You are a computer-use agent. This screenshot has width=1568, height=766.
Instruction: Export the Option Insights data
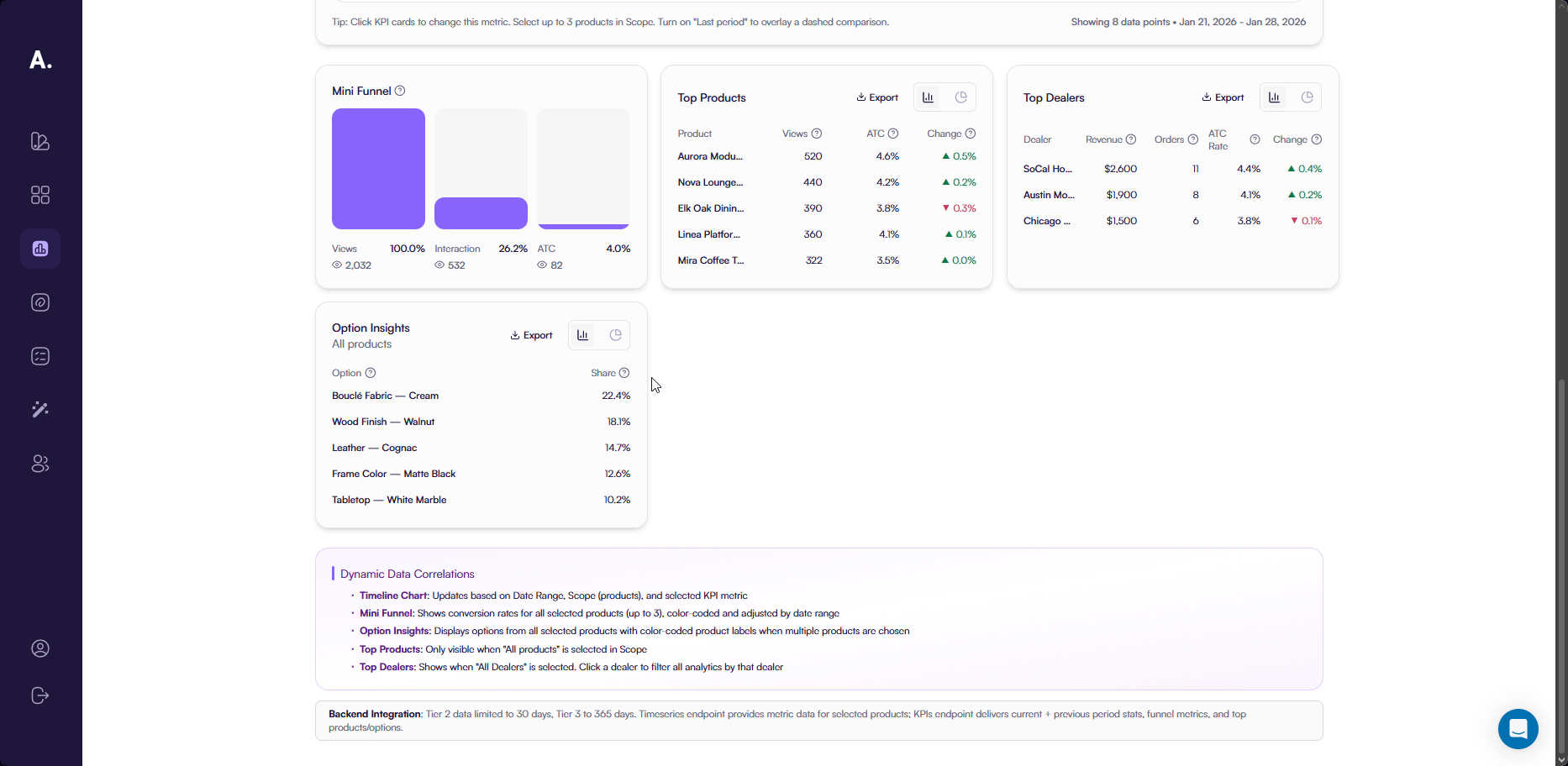click(531, 335)
